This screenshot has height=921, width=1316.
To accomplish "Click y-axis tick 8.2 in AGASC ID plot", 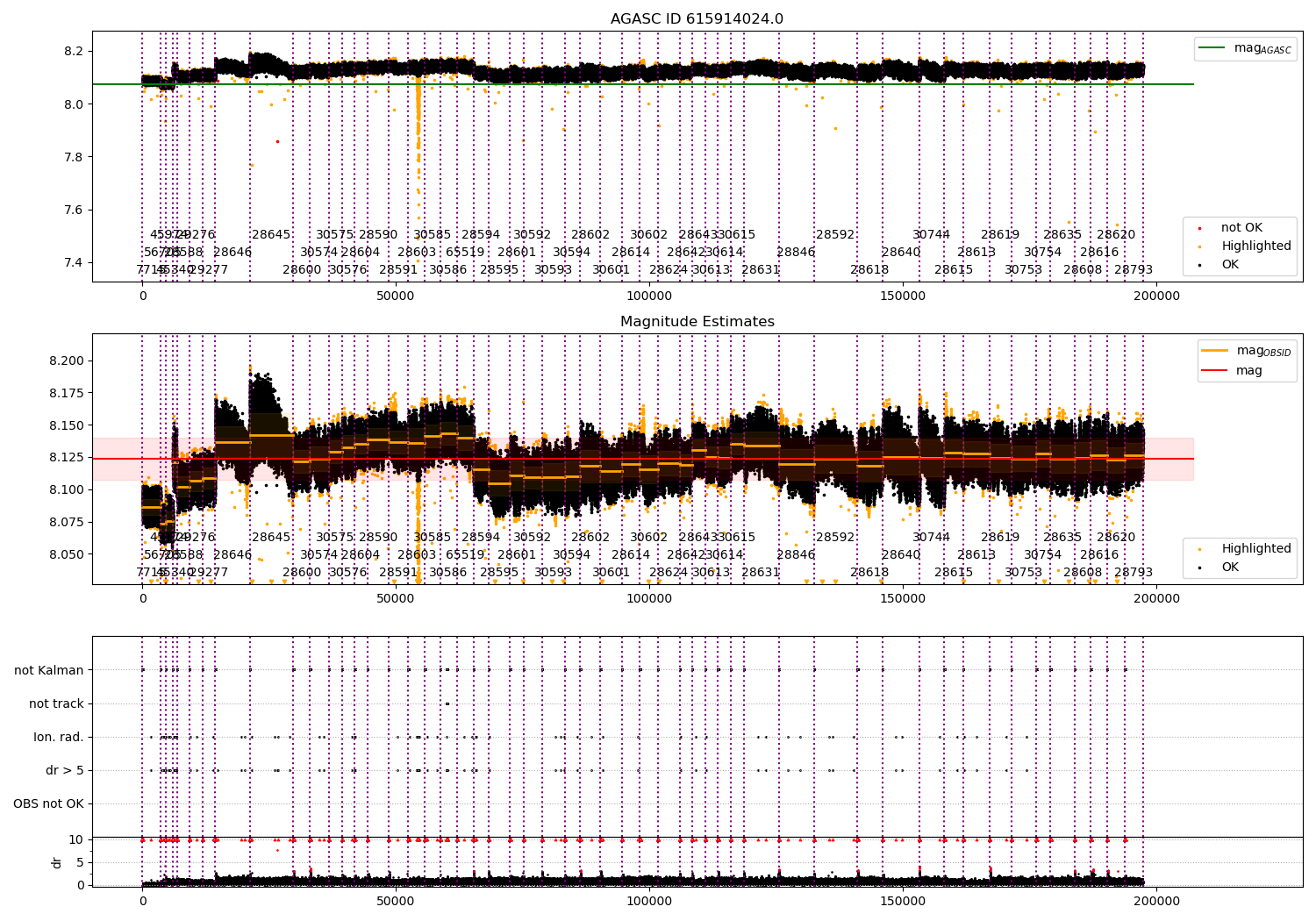I will coord(74,51).
